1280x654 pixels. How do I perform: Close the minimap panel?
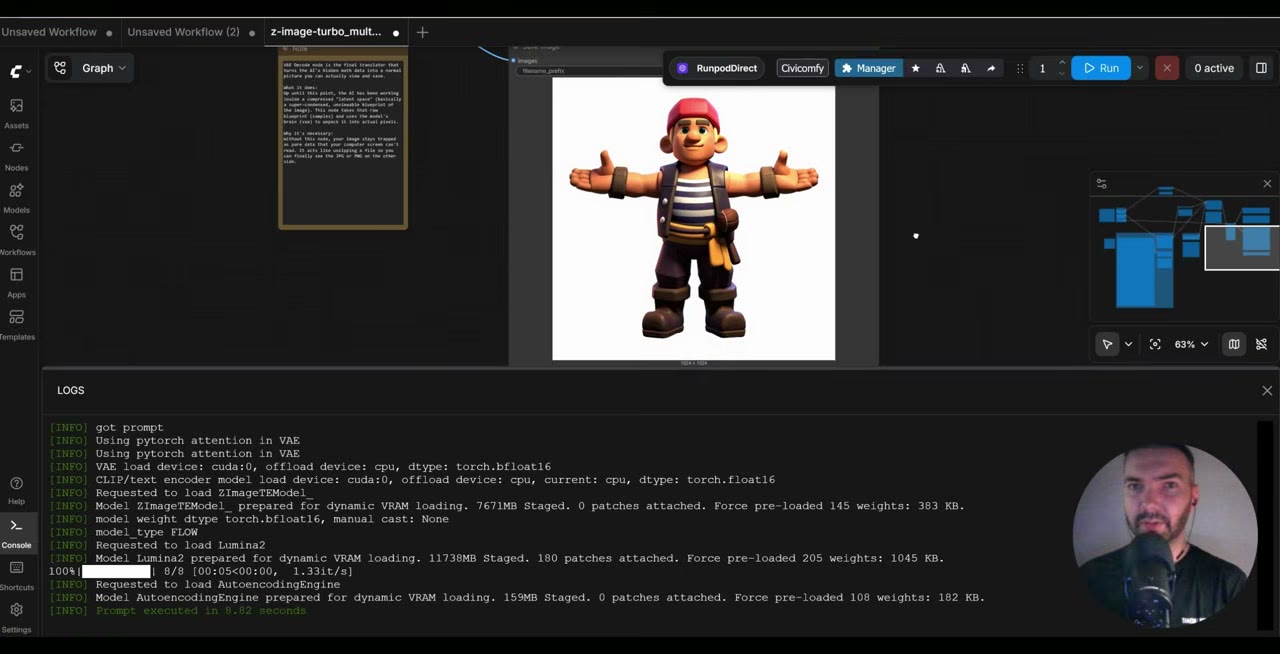1267,184
